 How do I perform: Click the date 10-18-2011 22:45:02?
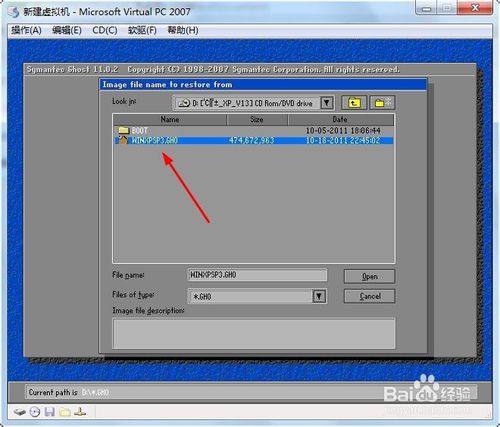pyautogui.click(x=343, y=140)
